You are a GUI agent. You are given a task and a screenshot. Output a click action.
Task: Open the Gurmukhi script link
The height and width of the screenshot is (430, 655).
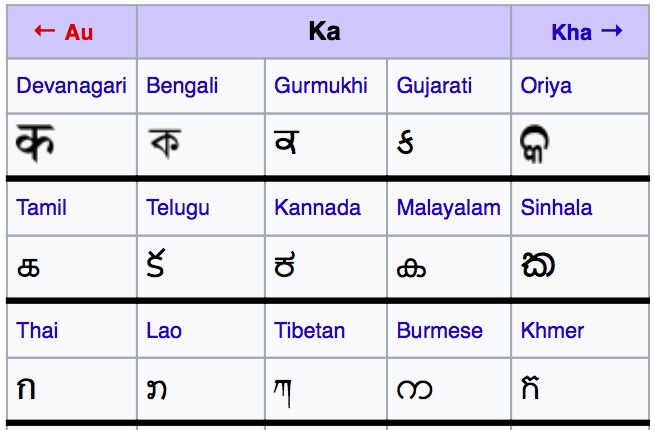pos(321,86)
